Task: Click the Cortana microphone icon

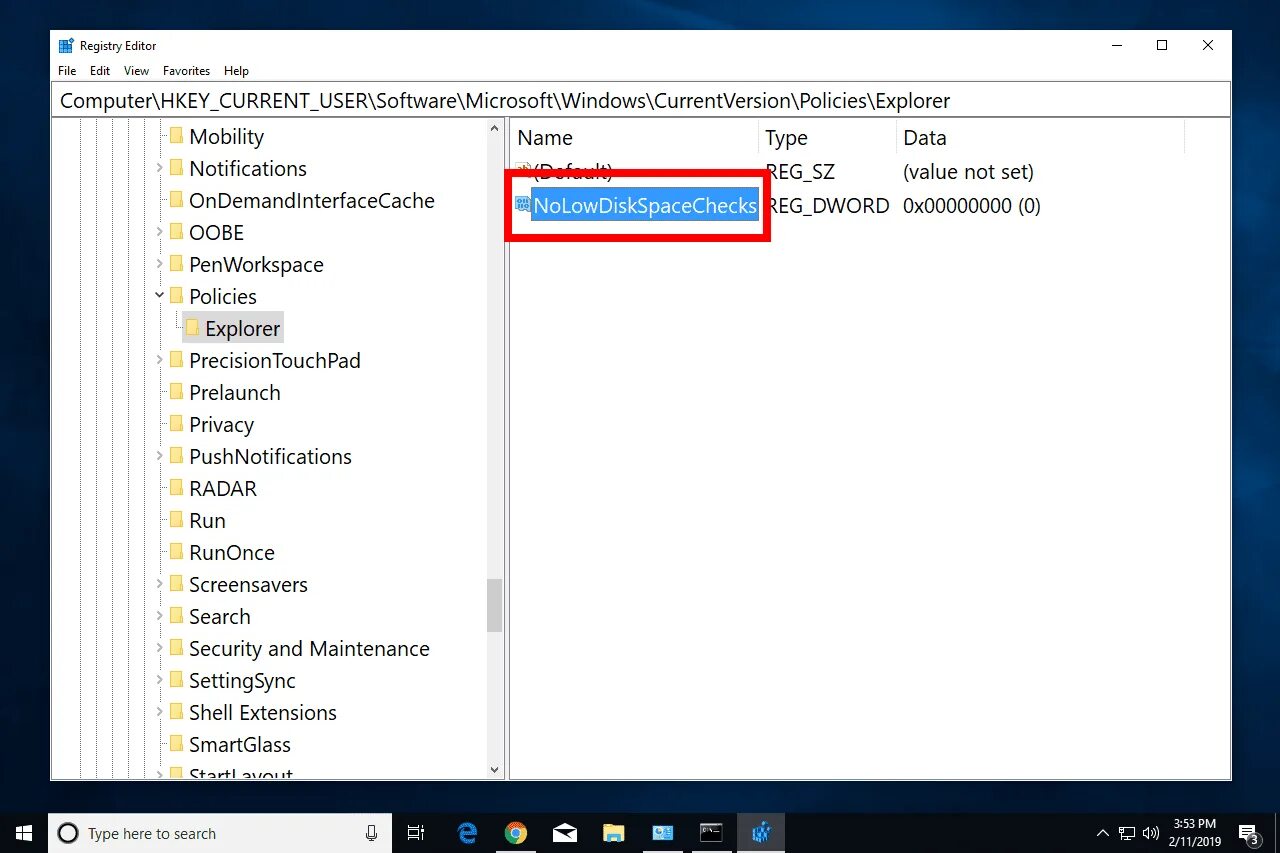Action: pos(371,833)
